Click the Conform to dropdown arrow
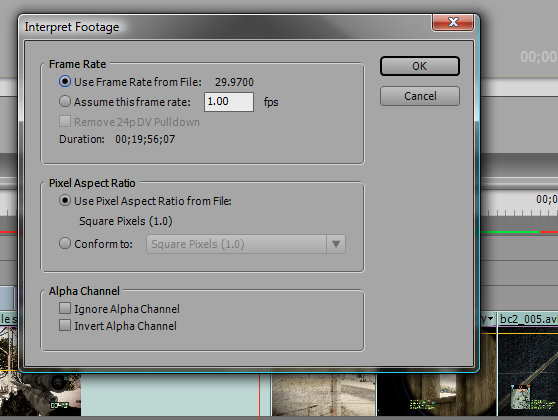 pos(336,244)
